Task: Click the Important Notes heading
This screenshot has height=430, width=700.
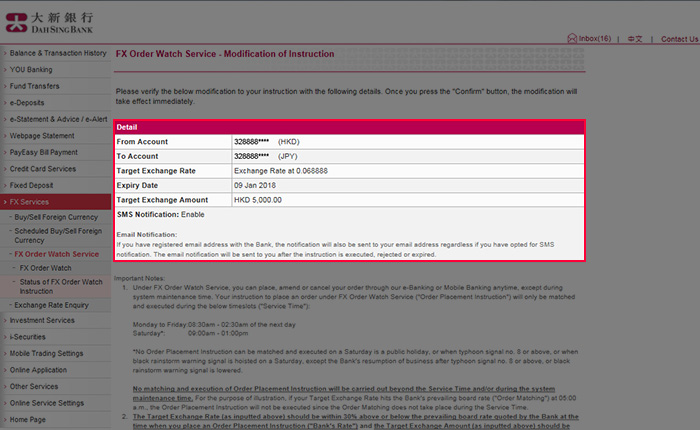Action: 139,278
